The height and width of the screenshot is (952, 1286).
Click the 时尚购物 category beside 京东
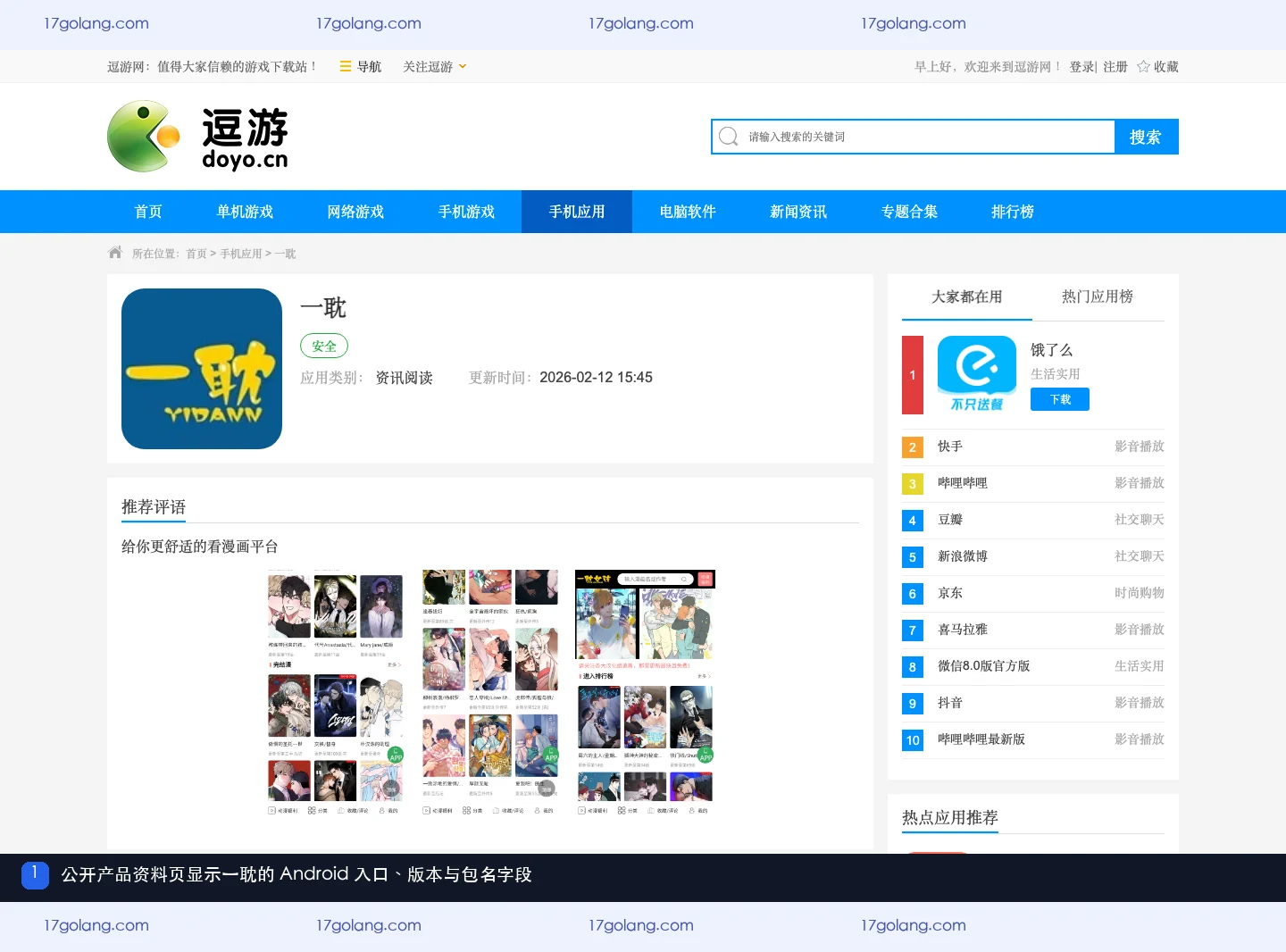pos(1140,593)
